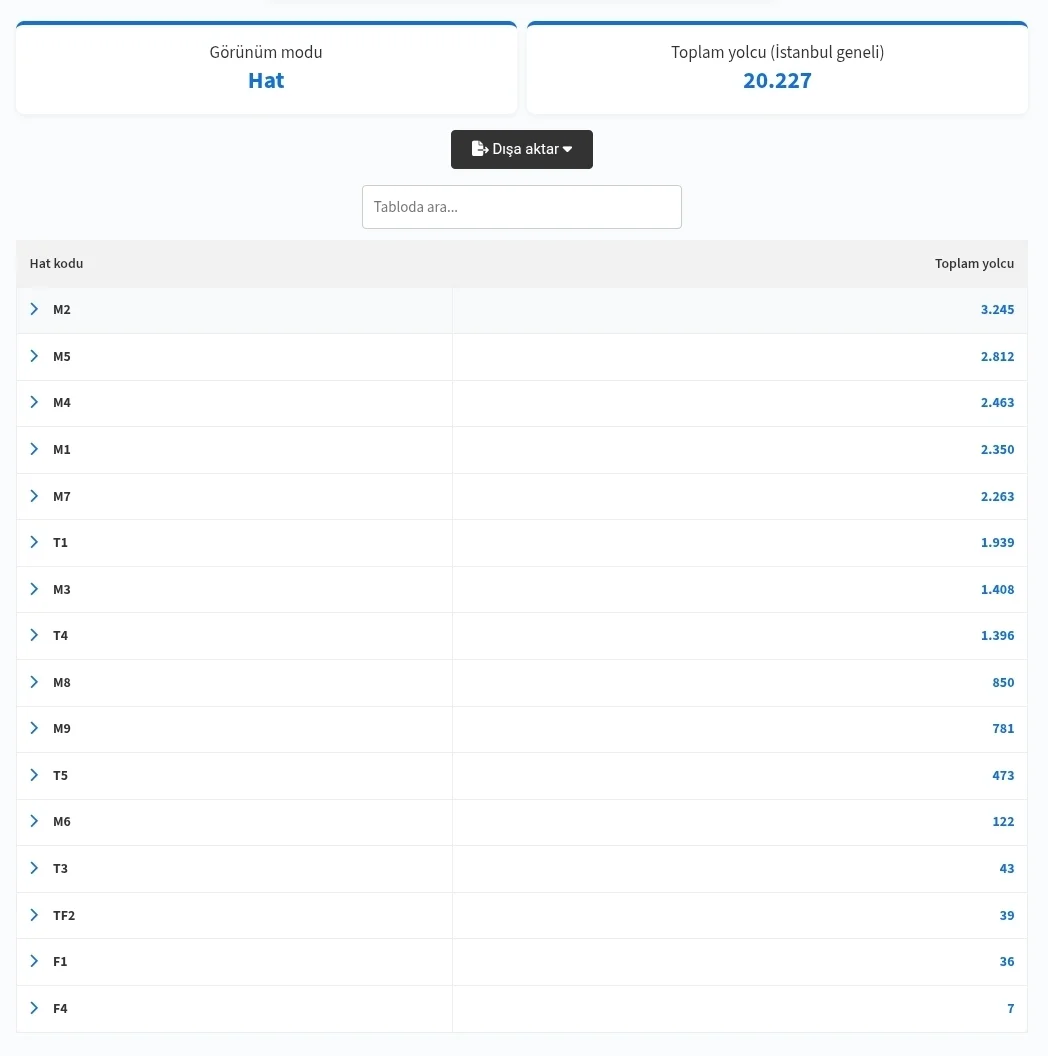
Task: Sort by Hat kodu column header
Action: (56, 264)
